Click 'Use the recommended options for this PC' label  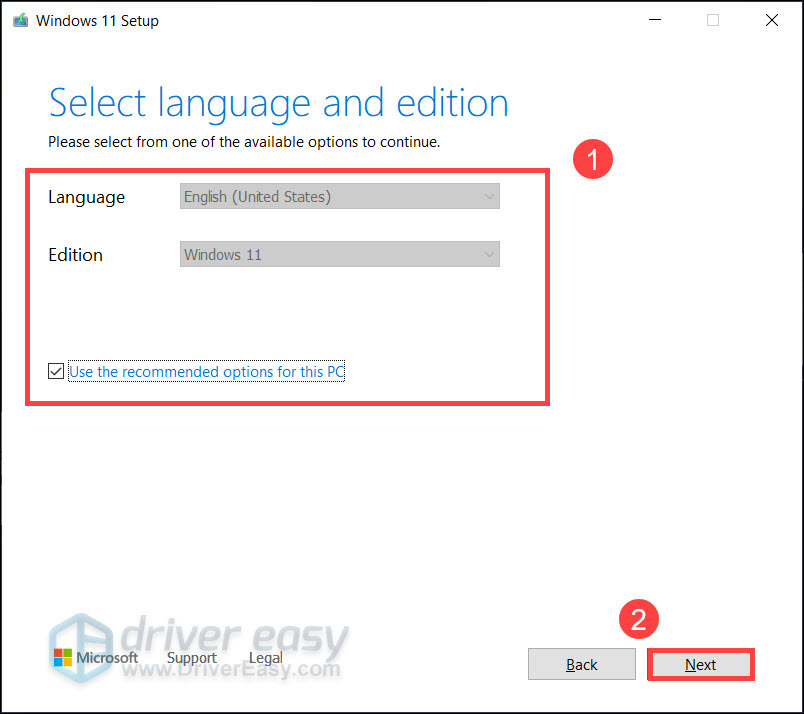pos(207,372)
